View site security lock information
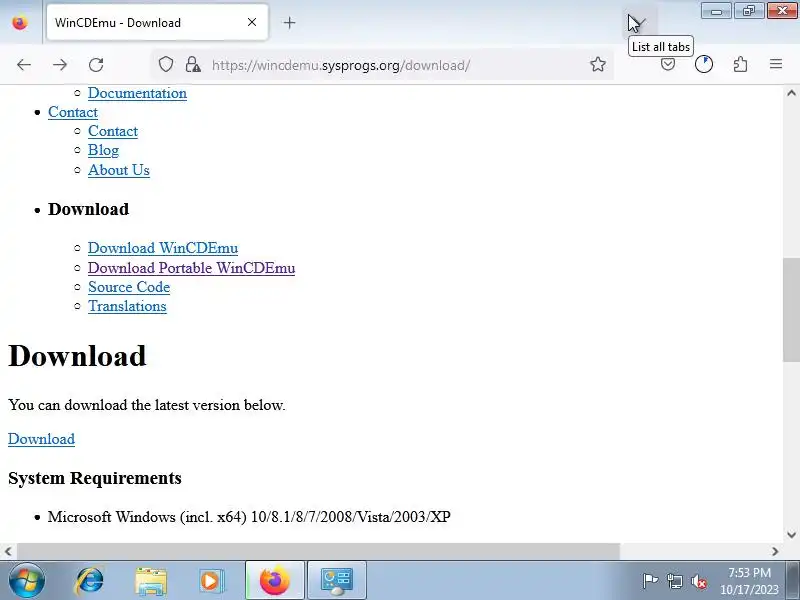Image resolution: width=800 pixels, height=600 pixels. [x=193, y=65]
